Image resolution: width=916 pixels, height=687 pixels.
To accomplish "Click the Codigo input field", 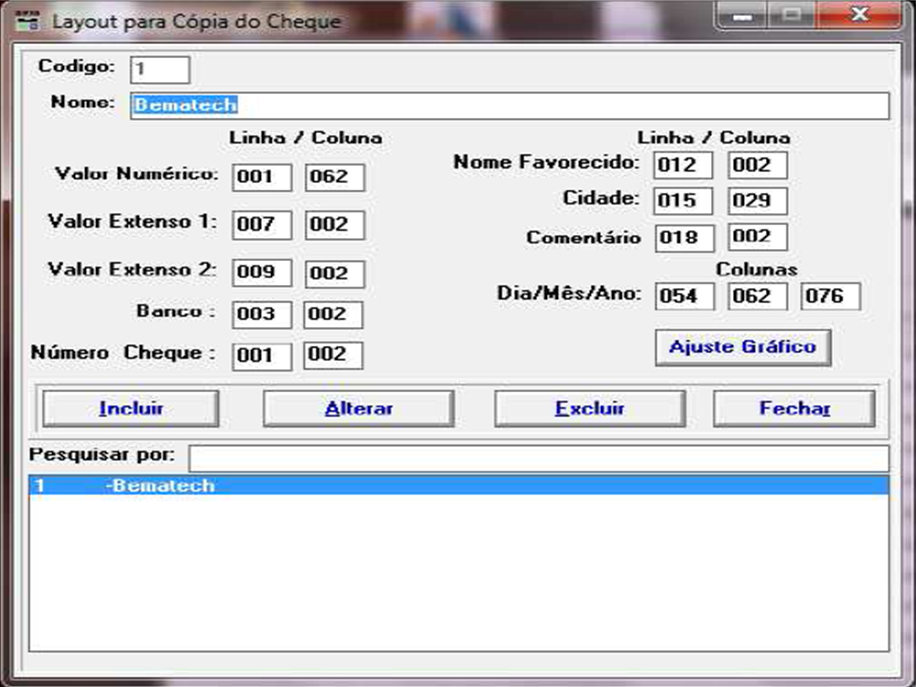I will pos(160,70).
